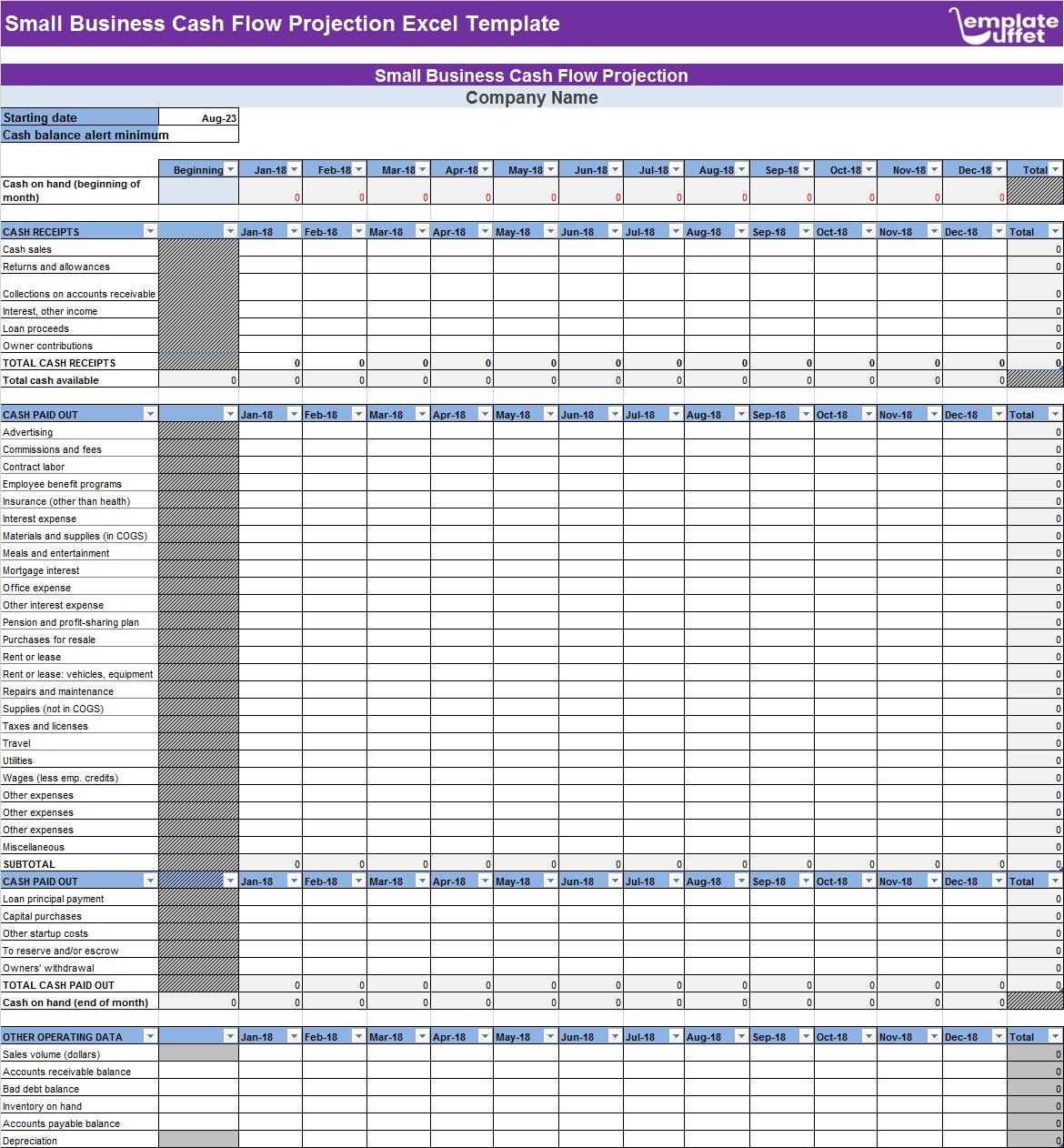Open the filter on the Jan-18 header
1064x1148 pixels.
(294, 169)
